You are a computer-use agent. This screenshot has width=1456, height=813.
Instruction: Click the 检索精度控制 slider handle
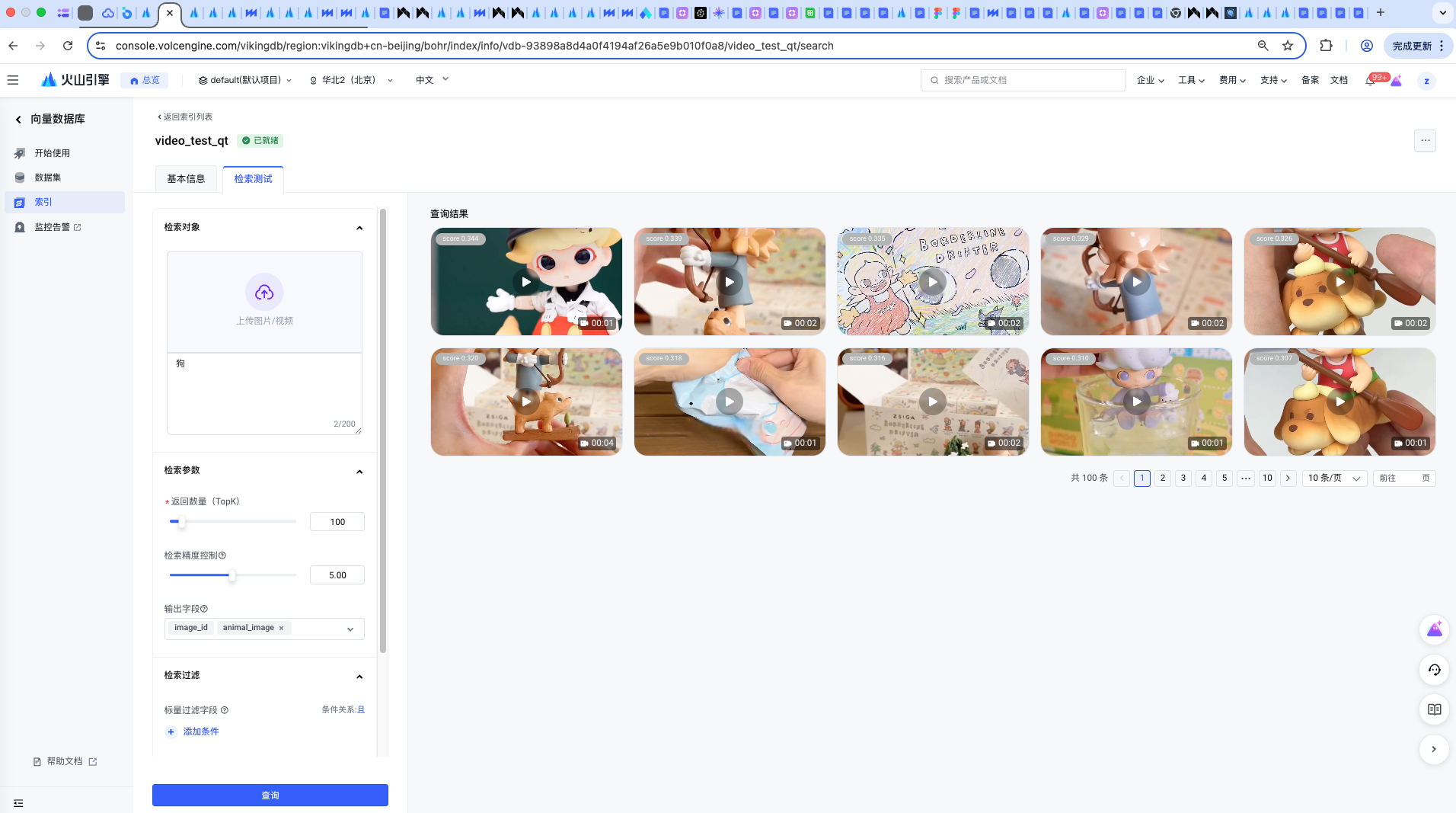pos(232,575)
